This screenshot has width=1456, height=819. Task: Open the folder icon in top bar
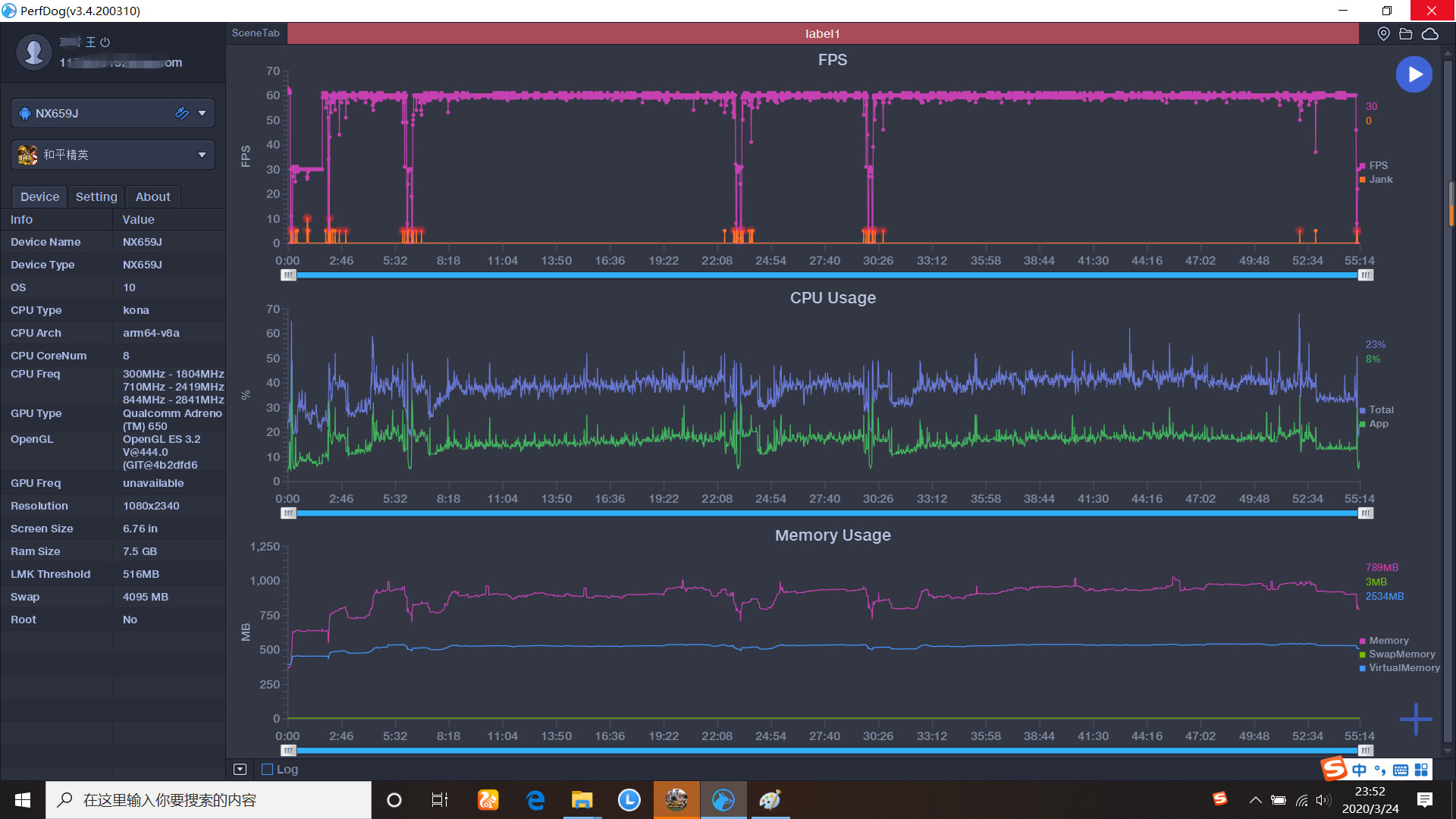click(1405, 34)
